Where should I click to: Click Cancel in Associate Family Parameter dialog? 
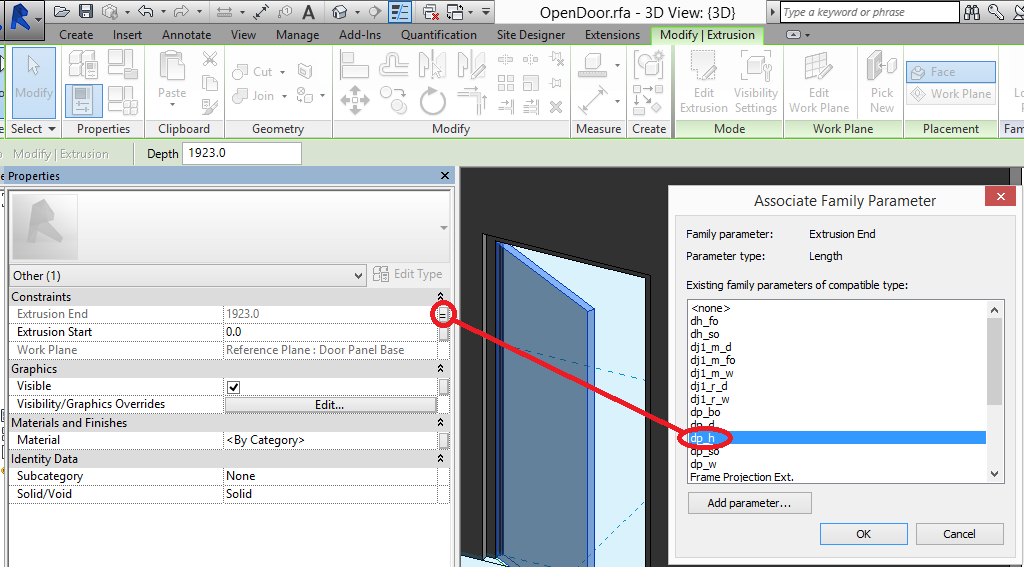coord(959,534)
